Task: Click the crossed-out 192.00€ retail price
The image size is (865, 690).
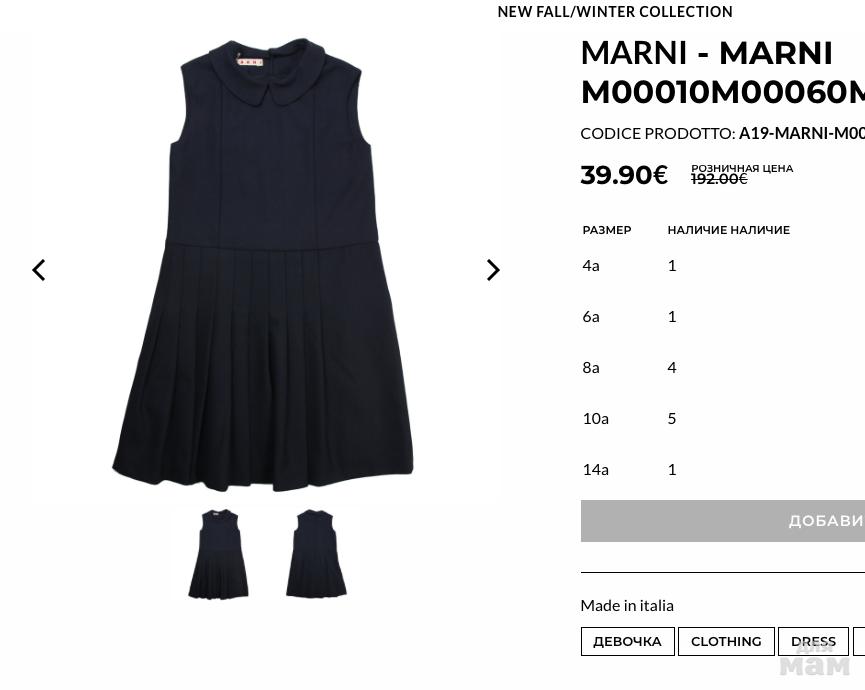Action: coord(719,179)
